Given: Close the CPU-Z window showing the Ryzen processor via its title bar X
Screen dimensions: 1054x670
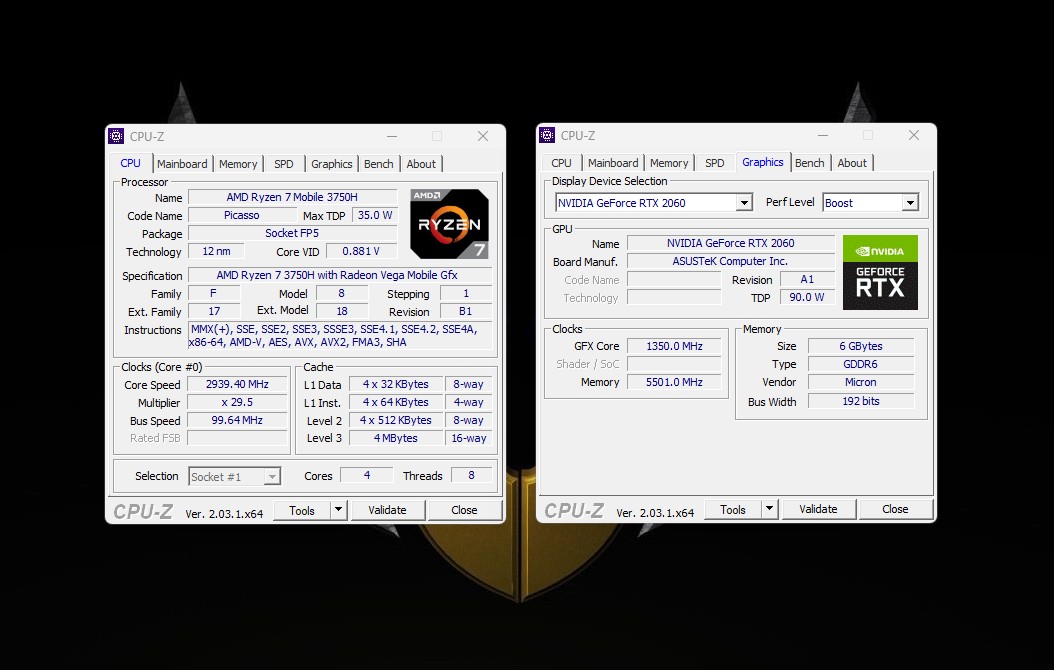Looking at the screenshot, I should click(483, 136).
